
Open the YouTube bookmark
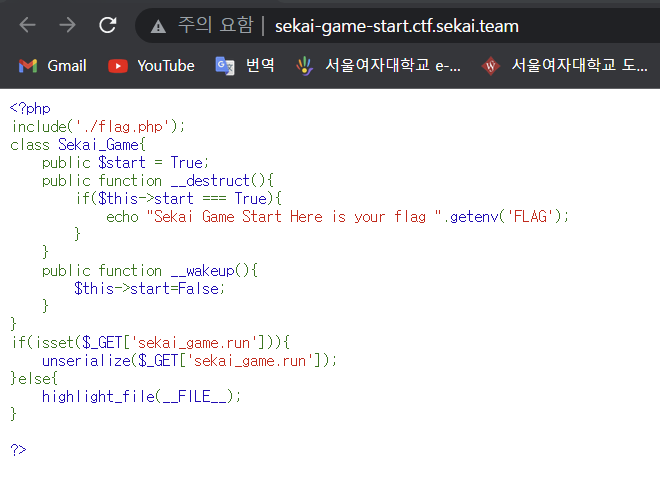coord(151,66)
